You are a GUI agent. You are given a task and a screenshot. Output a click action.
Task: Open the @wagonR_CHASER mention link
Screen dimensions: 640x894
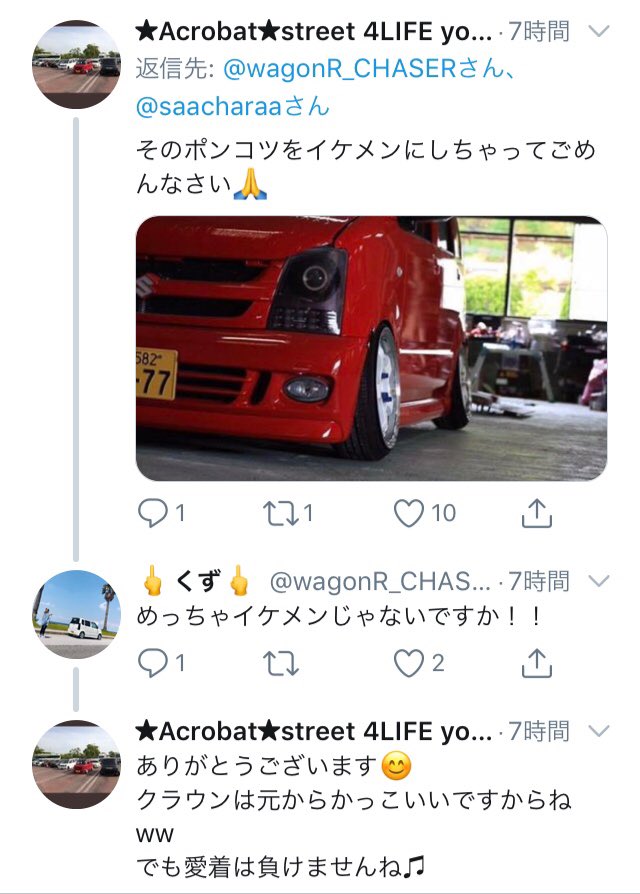click(340, 69)
